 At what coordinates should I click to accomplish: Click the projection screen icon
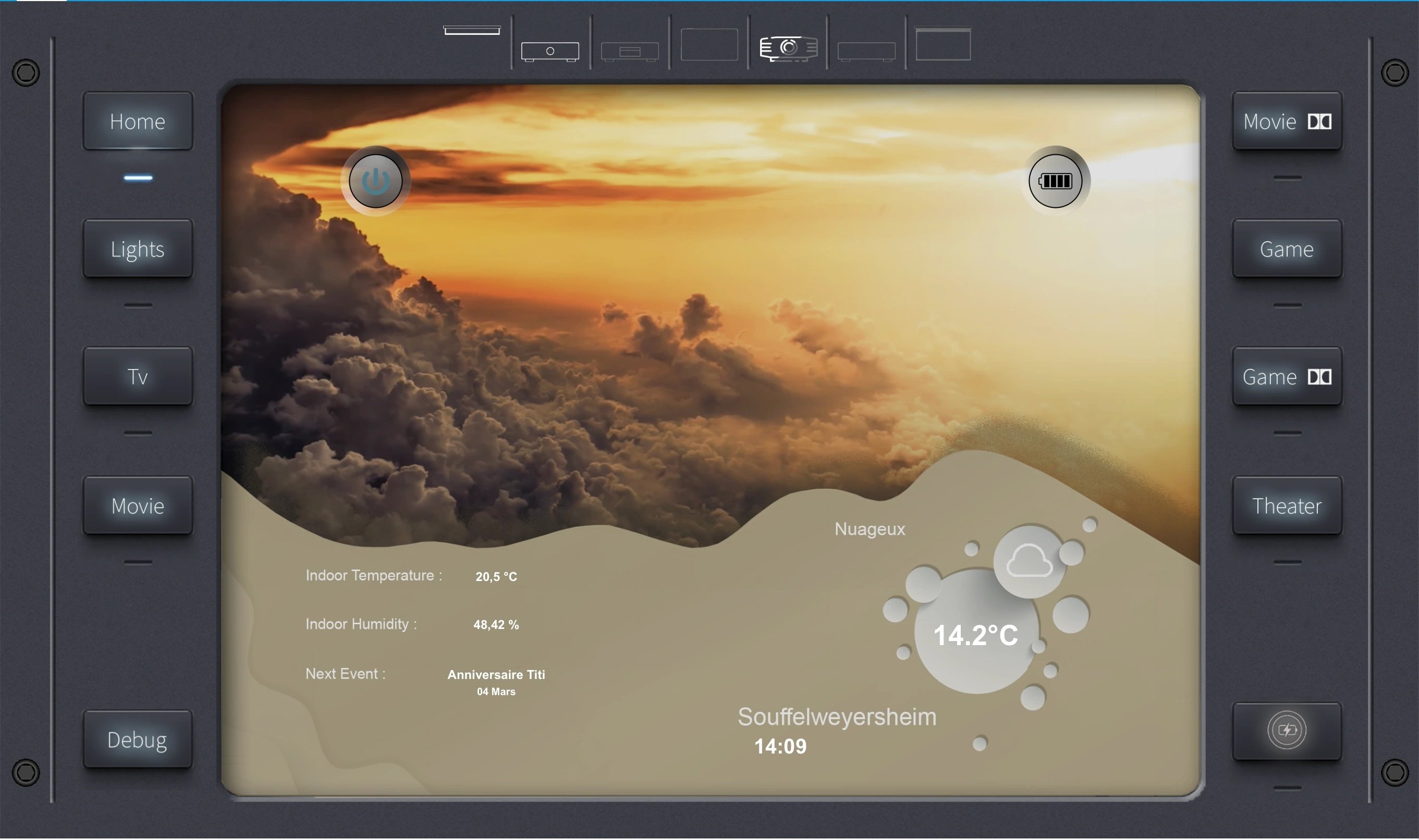[943, 44]
